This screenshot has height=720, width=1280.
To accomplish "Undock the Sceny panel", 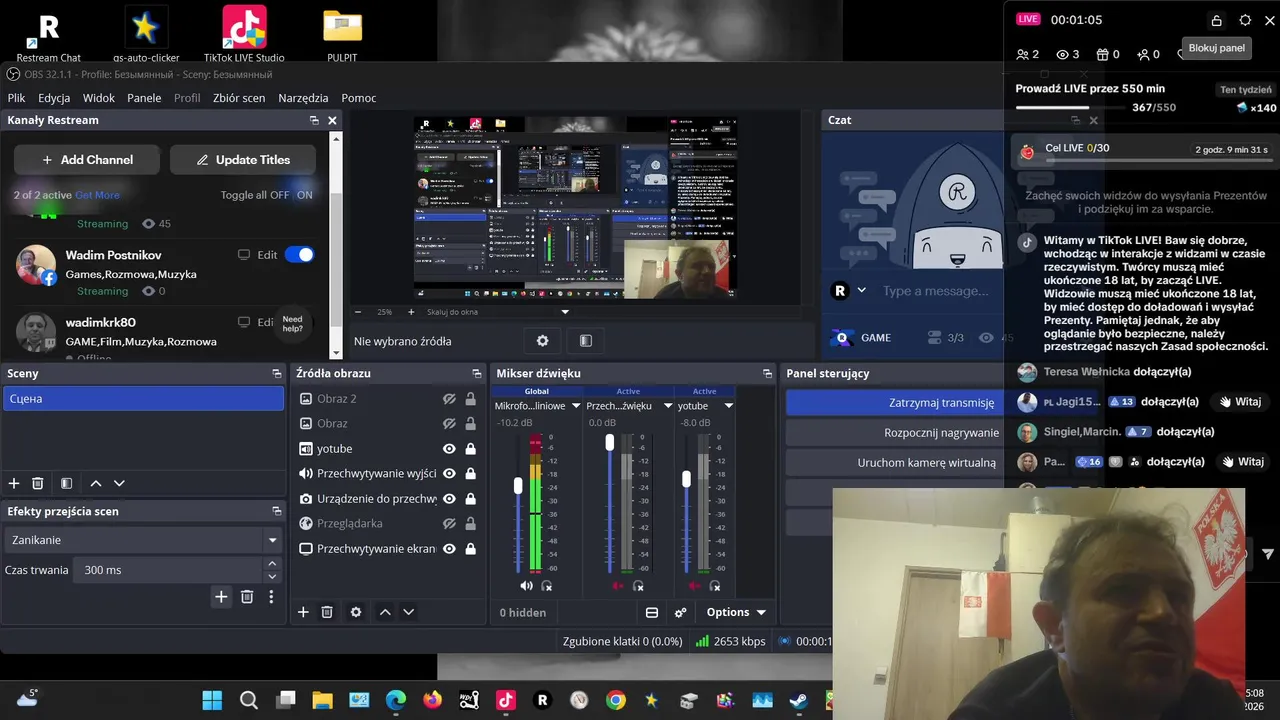I will click(277, 373).
